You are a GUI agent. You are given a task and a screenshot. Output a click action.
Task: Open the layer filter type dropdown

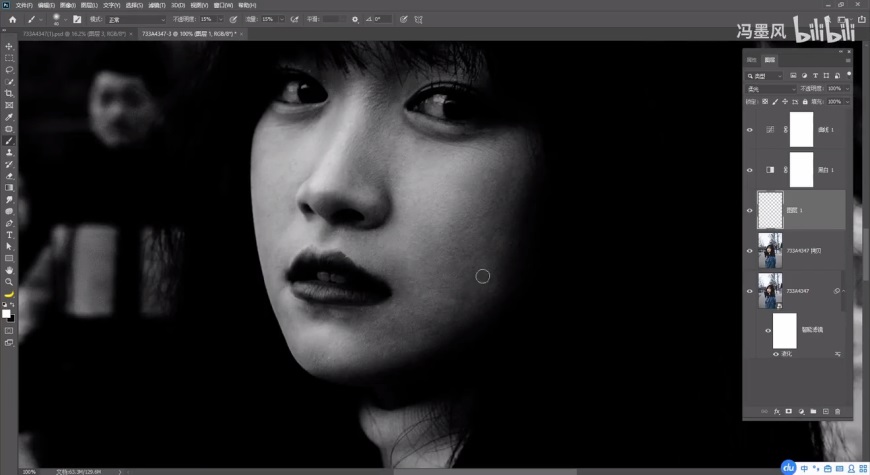click(x=765, y=76)
